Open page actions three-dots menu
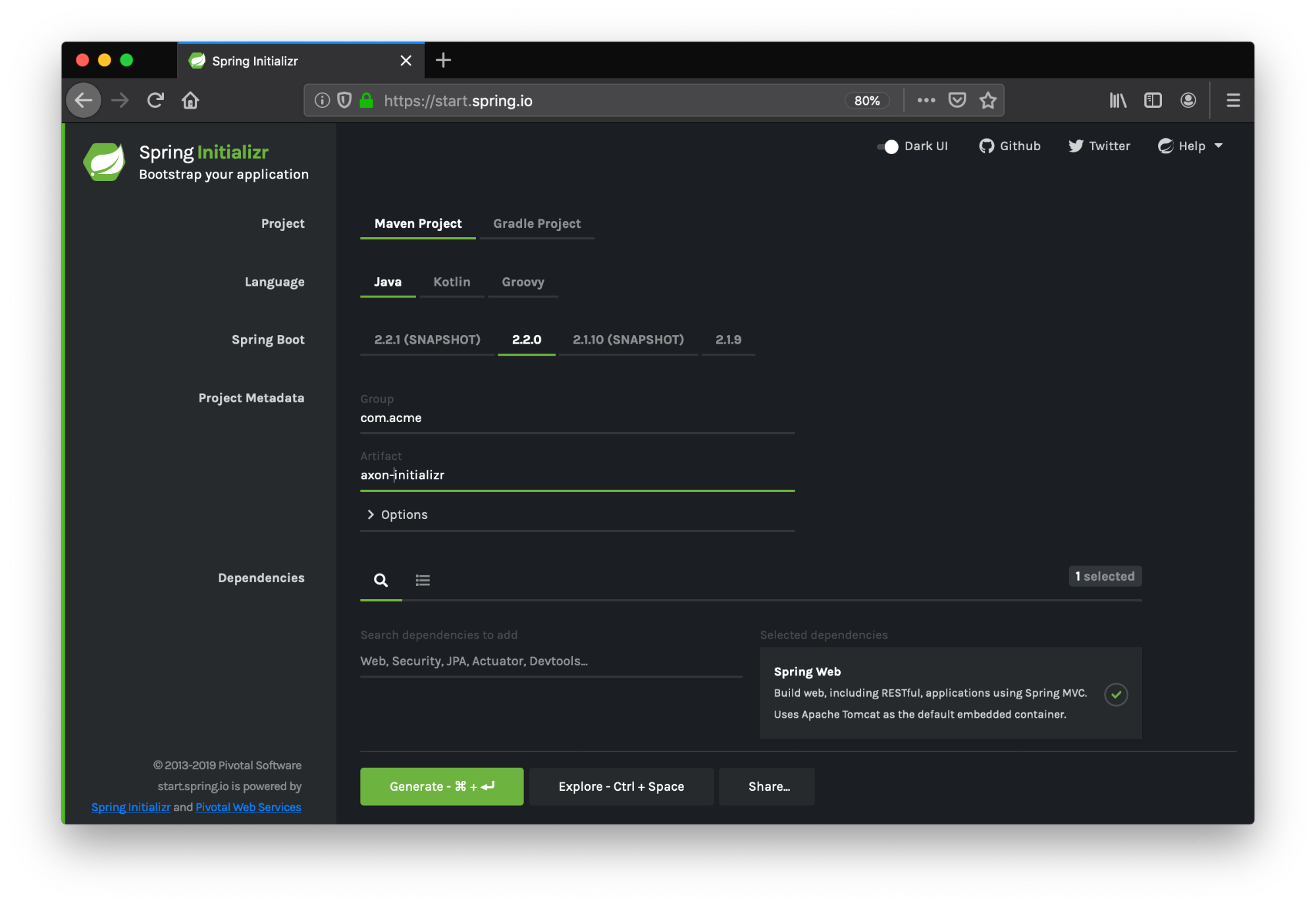This screenshot has height=906, width=1316. pos(926,100)
